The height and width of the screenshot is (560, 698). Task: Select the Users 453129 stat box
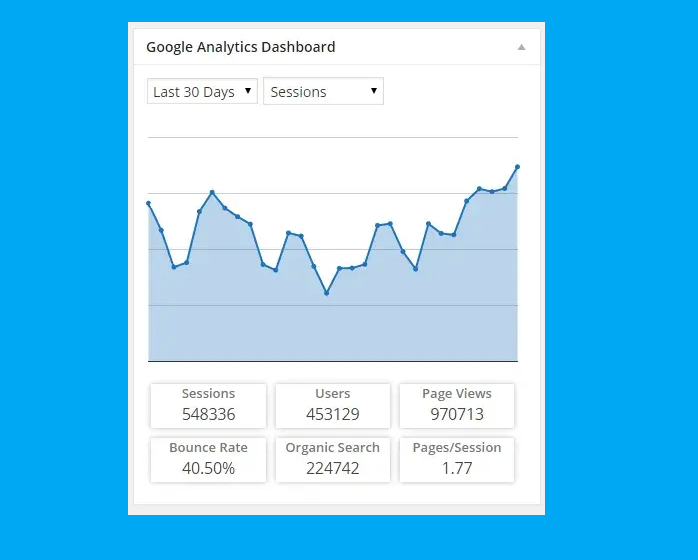coord(333,406)
